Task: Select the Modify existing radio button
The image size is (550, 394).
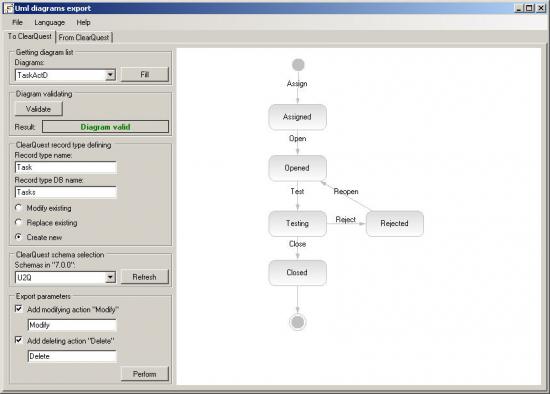Action: coord(19,208)
